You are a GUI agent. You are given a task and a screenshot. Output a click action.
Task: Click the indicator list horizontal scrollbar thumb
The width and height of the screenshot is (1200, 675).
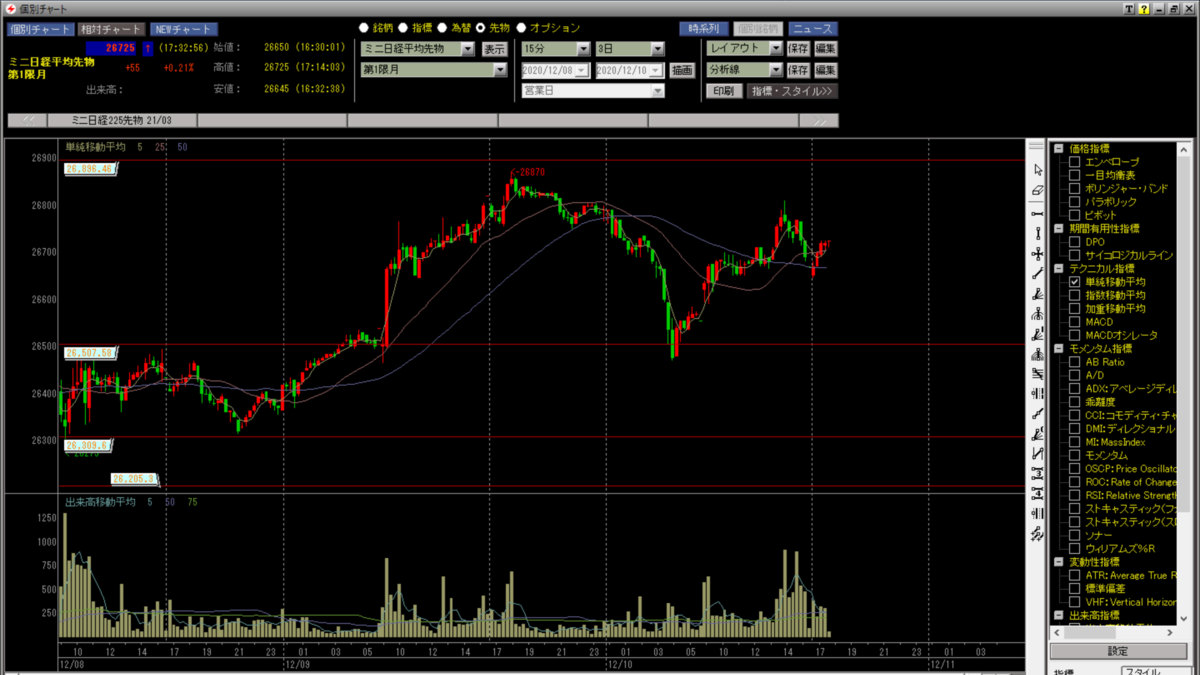[x=1090, y=634]
